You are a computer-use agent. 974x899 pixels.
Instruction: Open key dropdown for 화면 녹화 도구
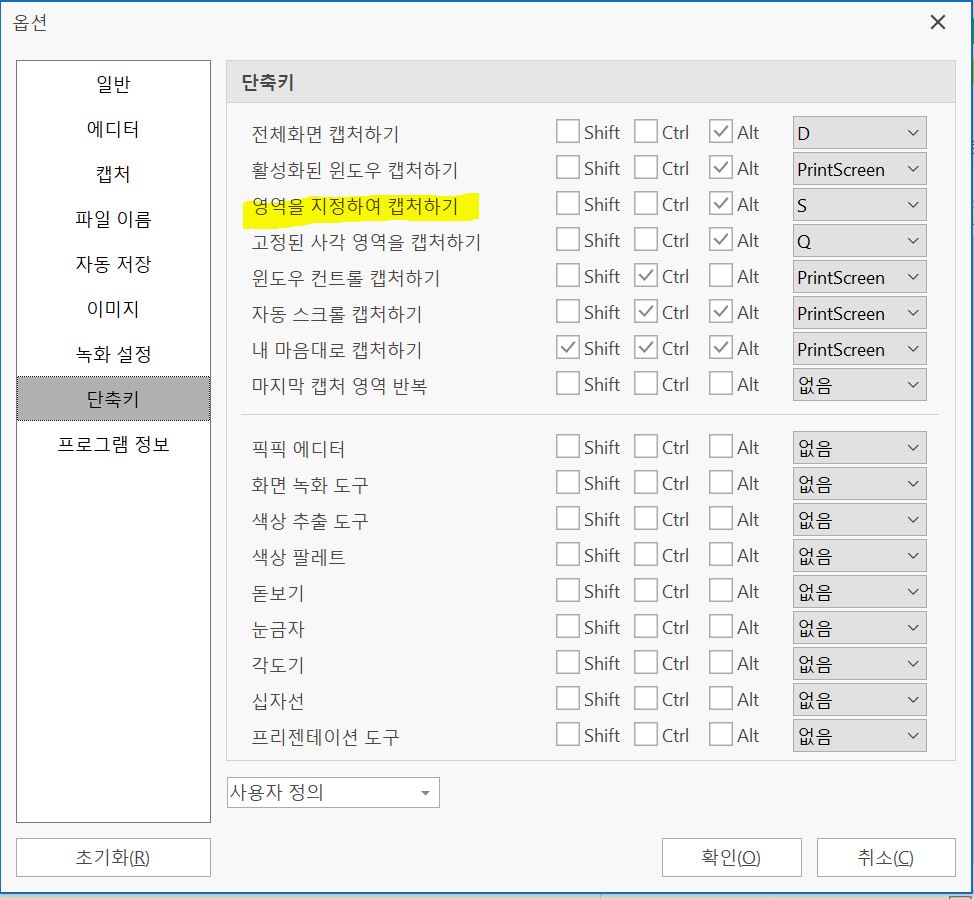860,484
